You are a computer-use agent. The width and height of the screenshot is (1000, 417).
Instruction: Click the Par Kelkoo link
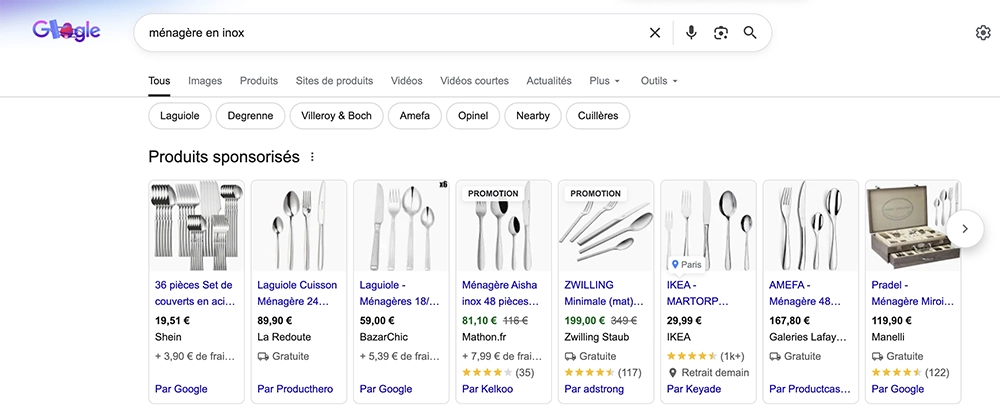pyautogui.click(x=488, y=389)
